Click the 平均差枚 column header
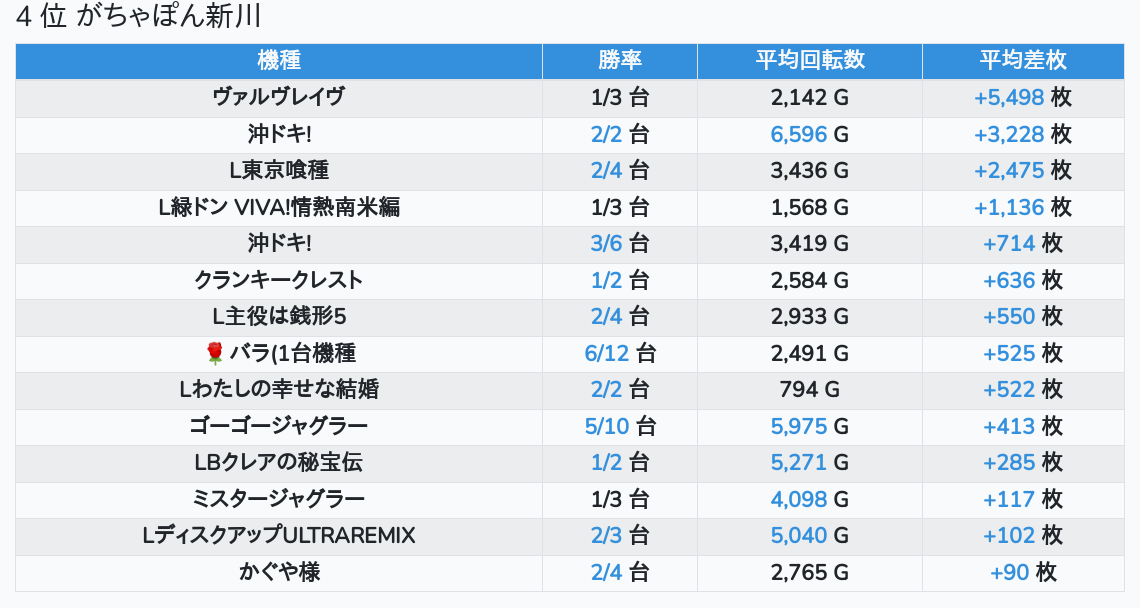The image size is (1140, 608). [x=1023, y=60]
